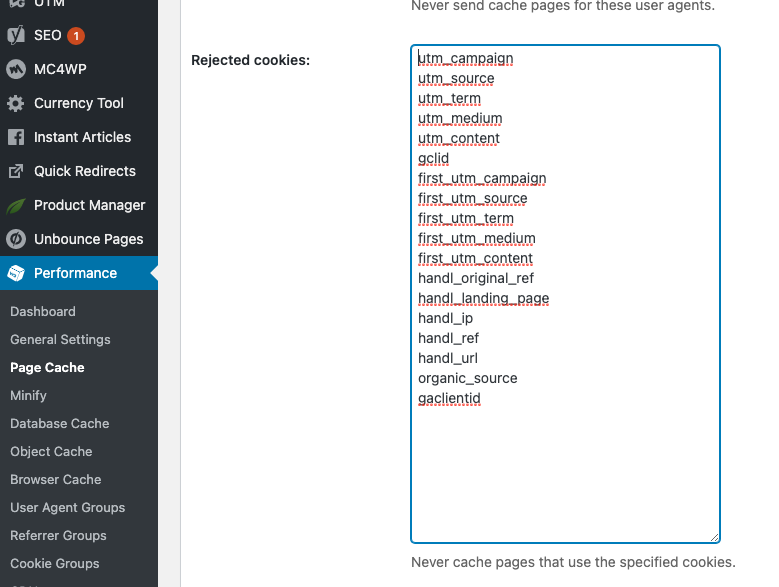Open Object Cache settings

coord(51,451)
